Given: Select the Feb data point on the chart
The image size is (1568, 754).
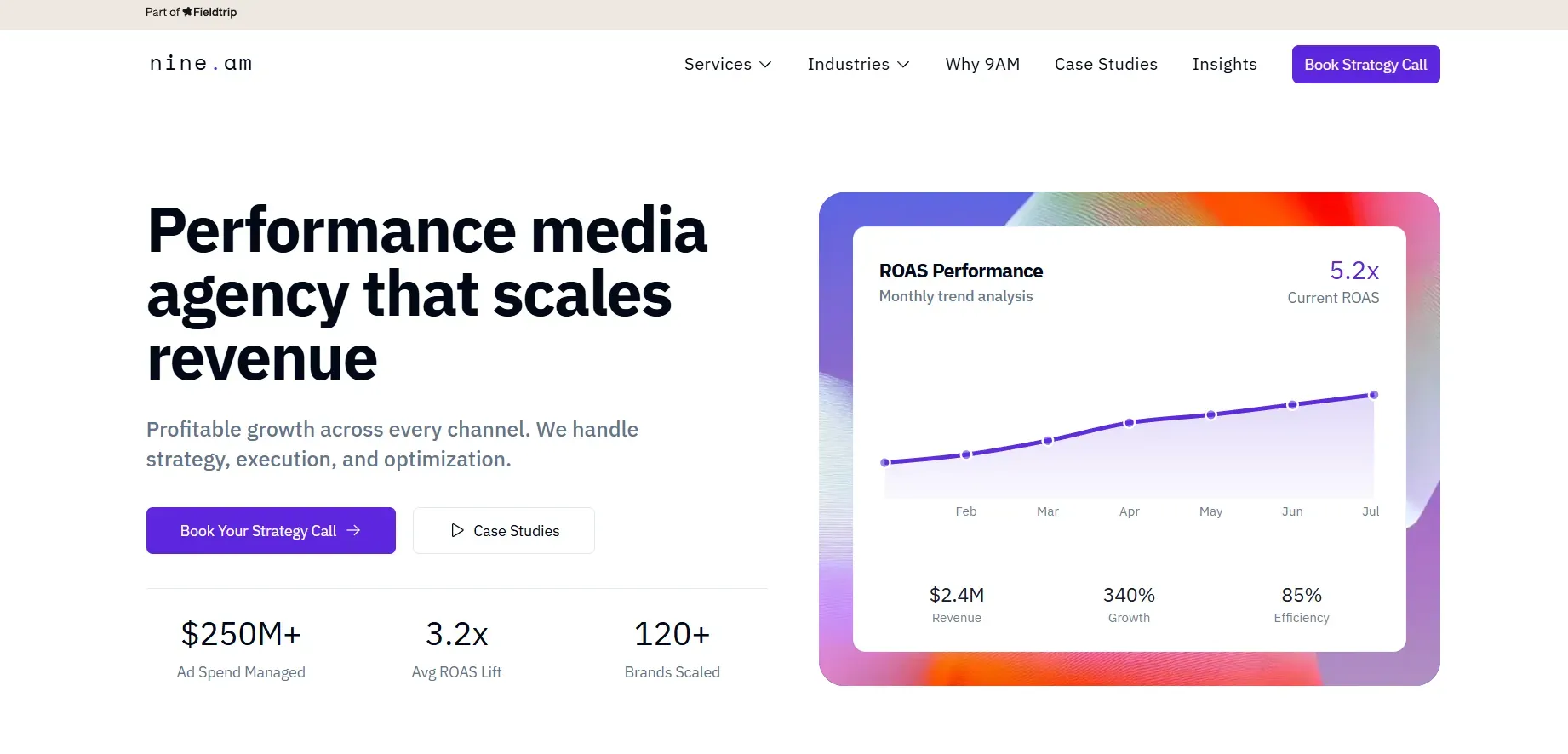Looking at the screenshot, I should point(966,454).
